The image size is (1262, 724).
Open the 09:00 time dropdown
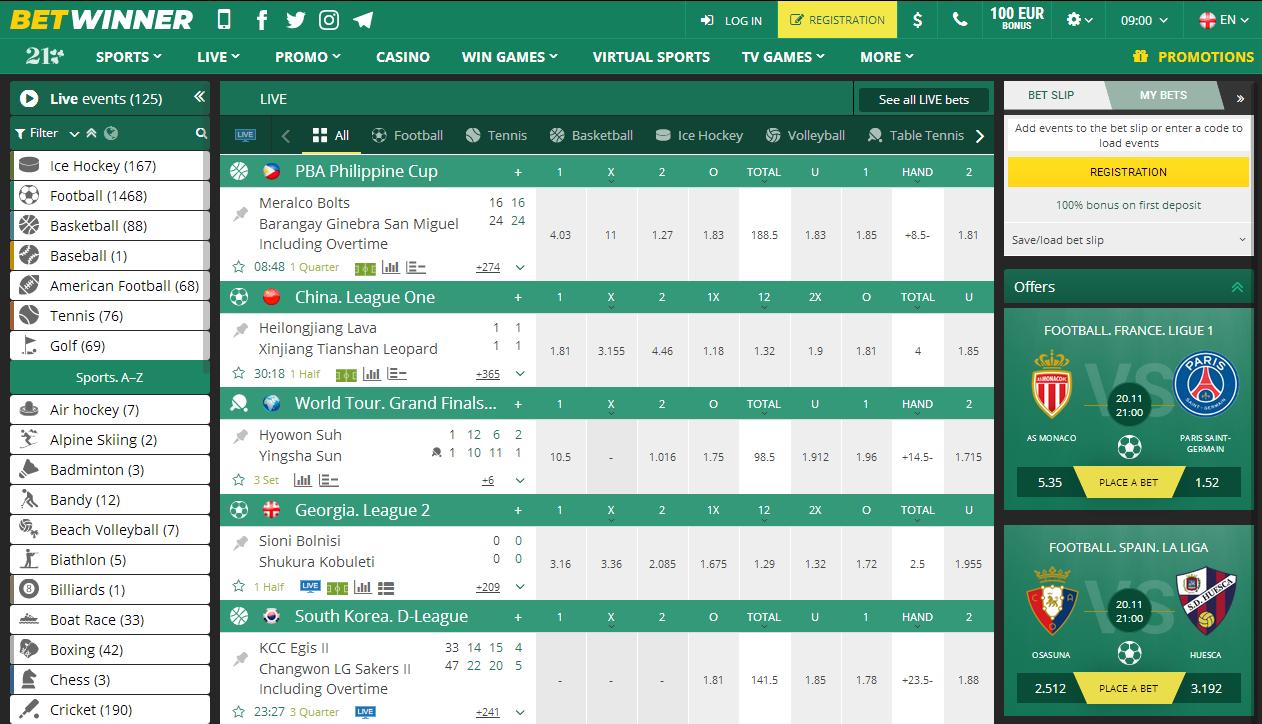point(1144,20)
